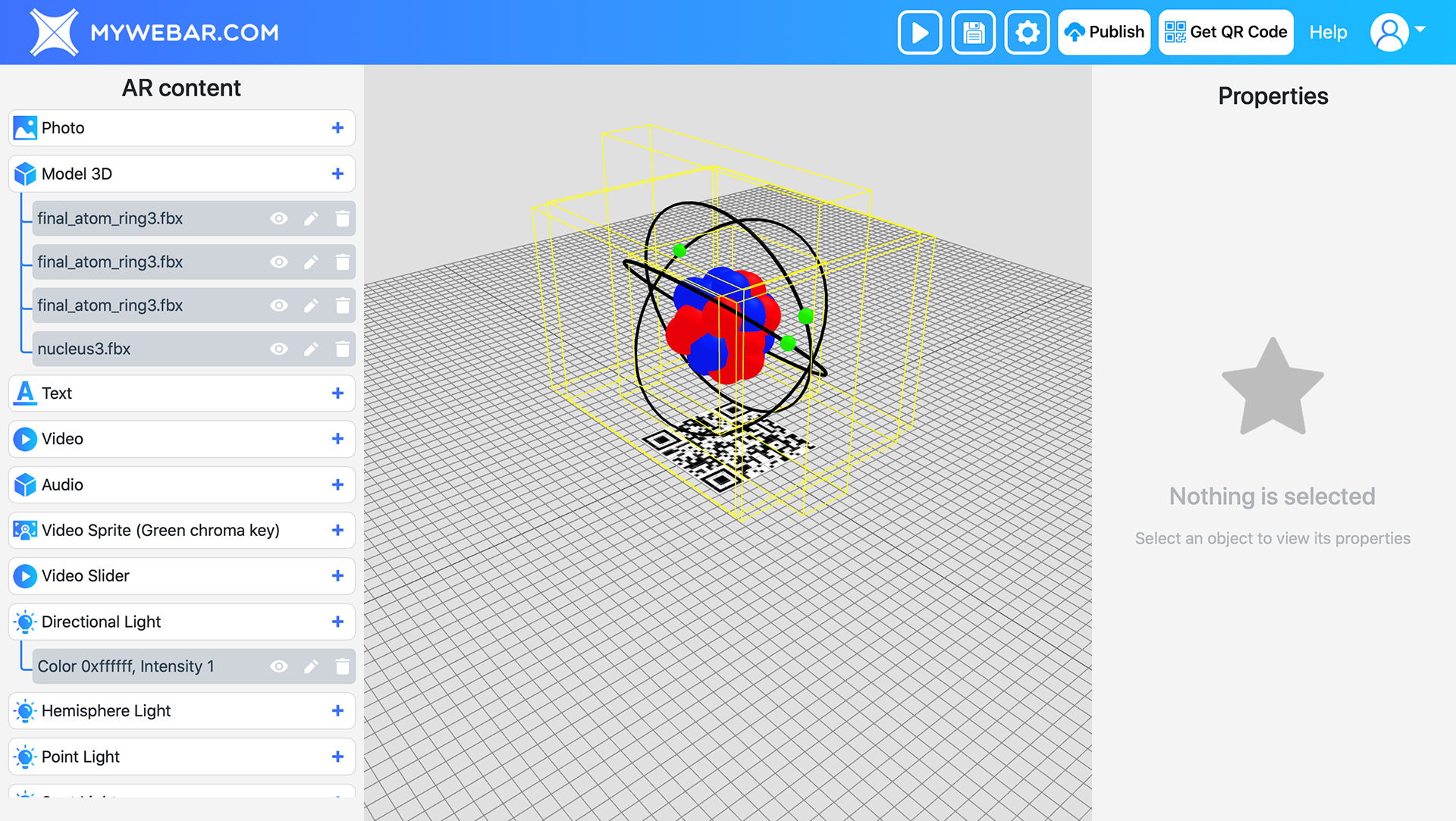Add a new Text item with plus icon
The width and height of the screenshot is (1456, 821).
[x=337, y=393]
